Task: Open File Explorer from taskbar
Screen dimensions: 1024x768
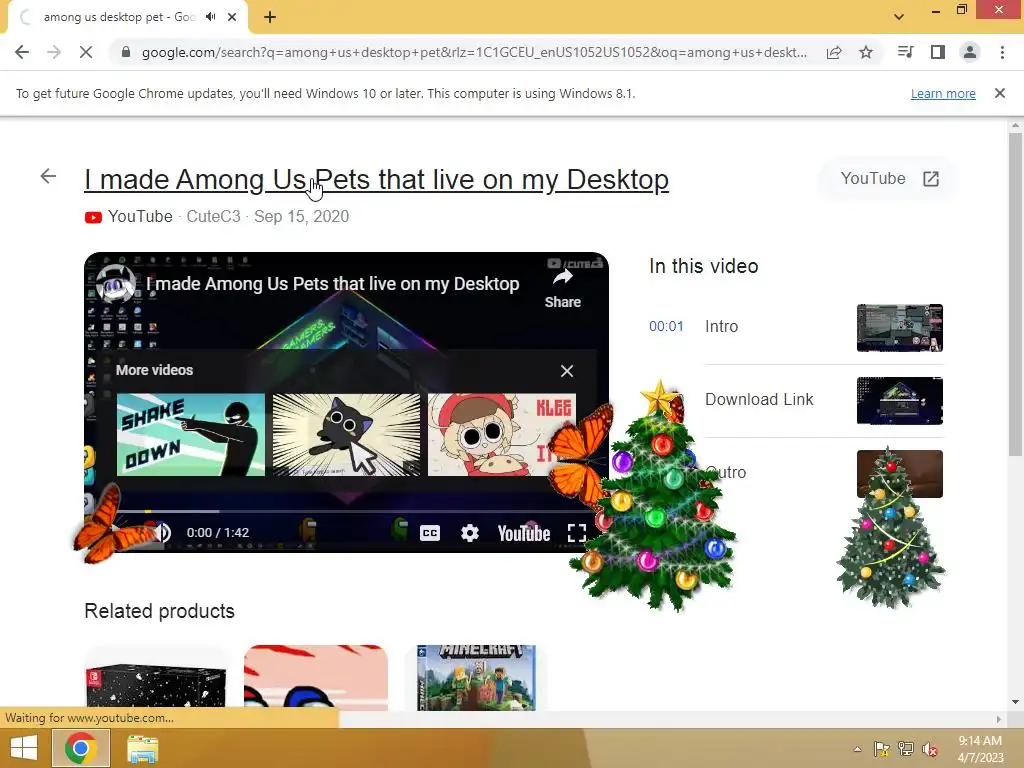Action: pyautogui.click(x=142, y=749)
